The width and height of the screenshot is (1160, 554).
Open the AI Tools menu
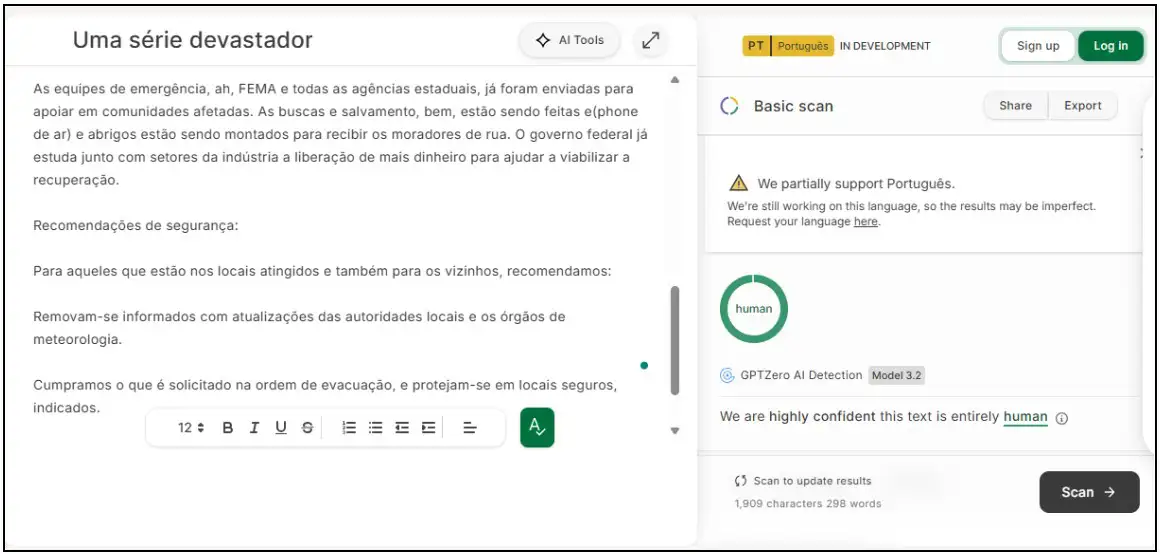pos(569,41)
